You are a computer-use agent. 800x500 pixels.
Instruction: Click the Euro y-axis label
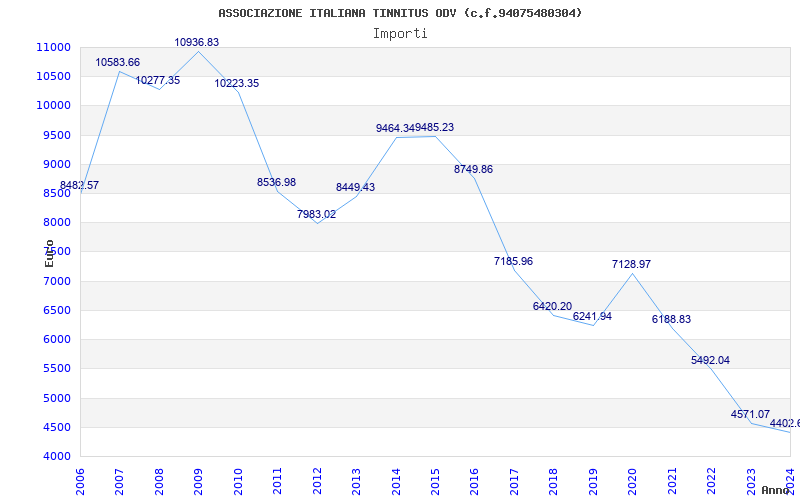[49, 253]
